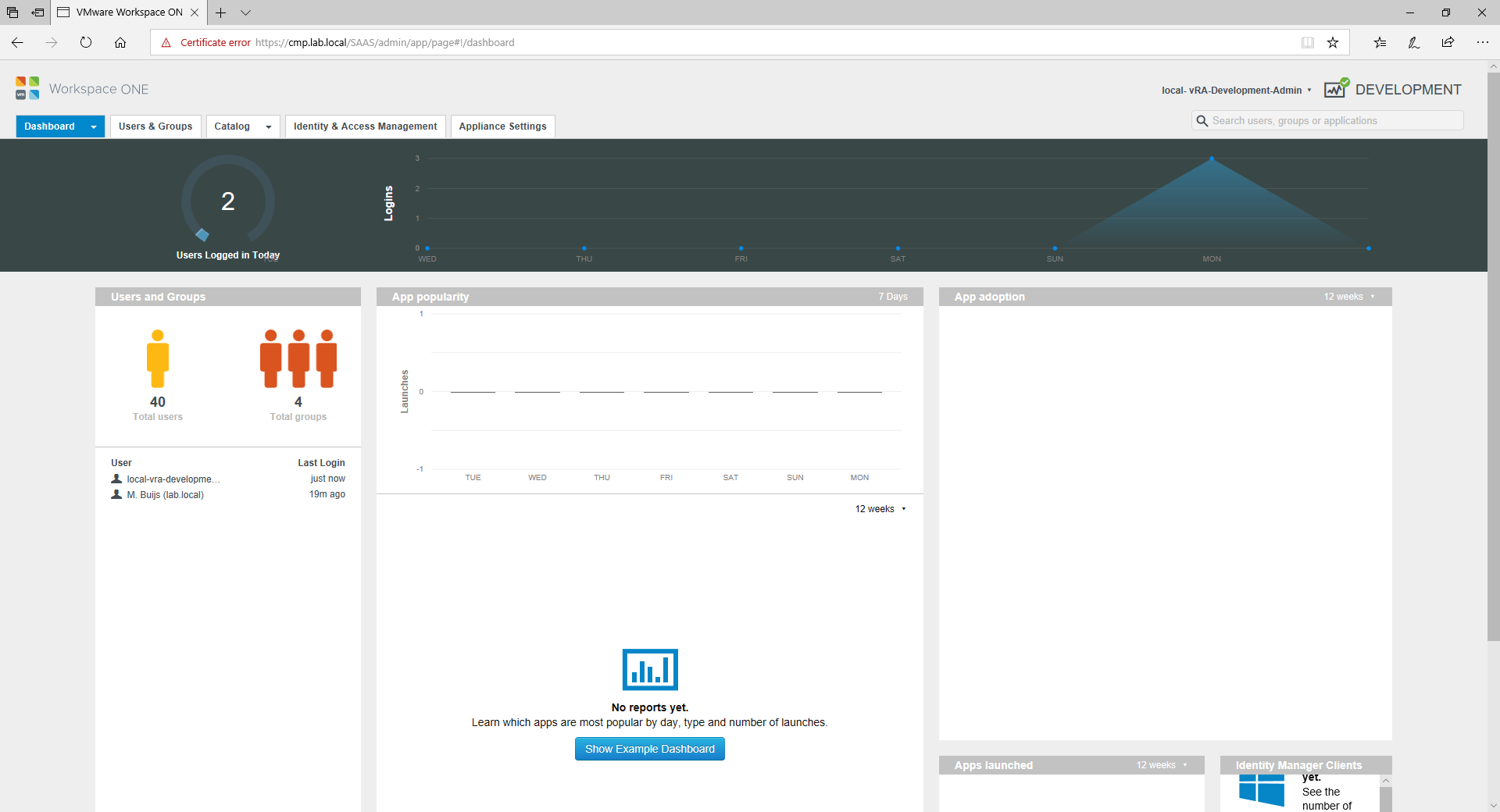
Task: Click the 40 Total users count
Action: [x=158, y=402]
